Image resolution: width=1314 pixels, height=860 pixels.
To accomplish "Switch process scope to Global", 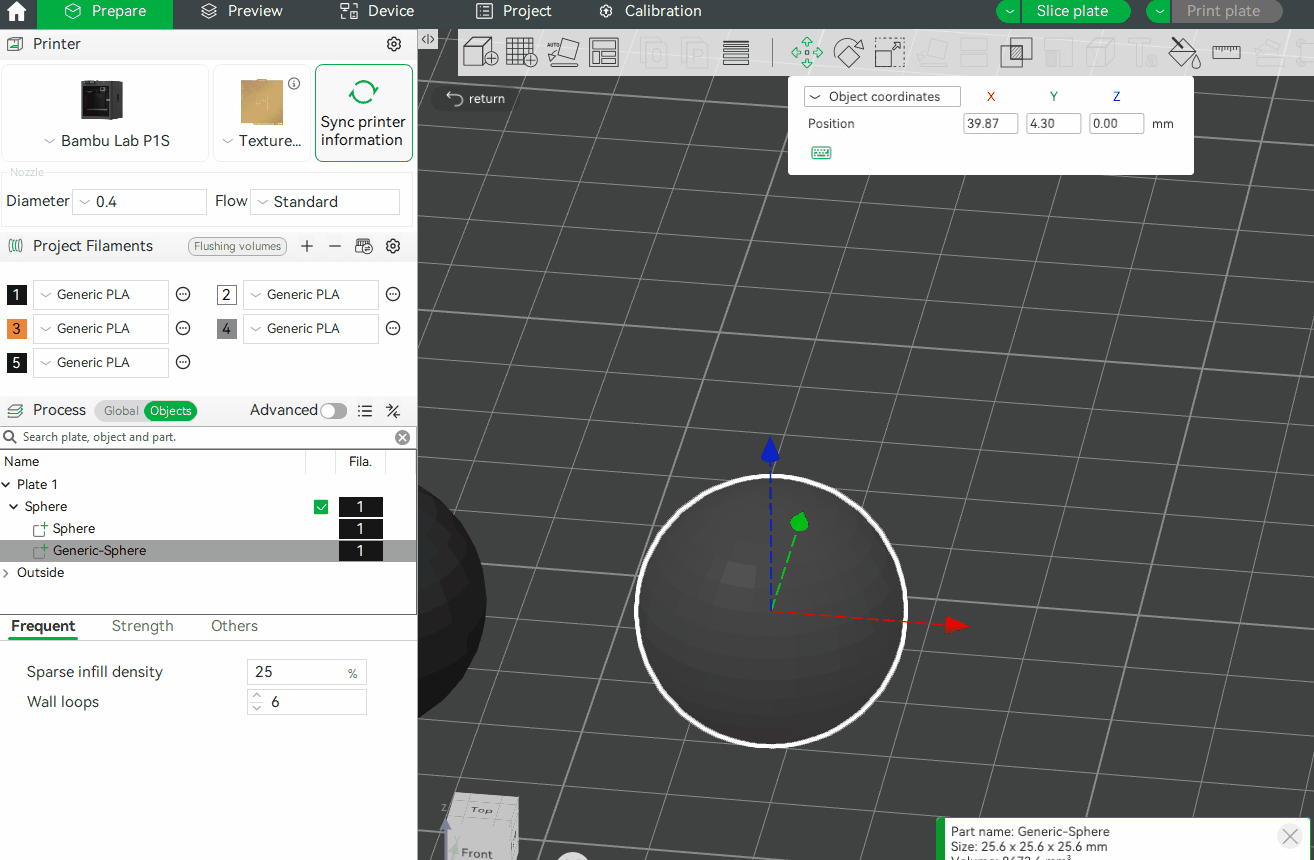I will [121, 411].
